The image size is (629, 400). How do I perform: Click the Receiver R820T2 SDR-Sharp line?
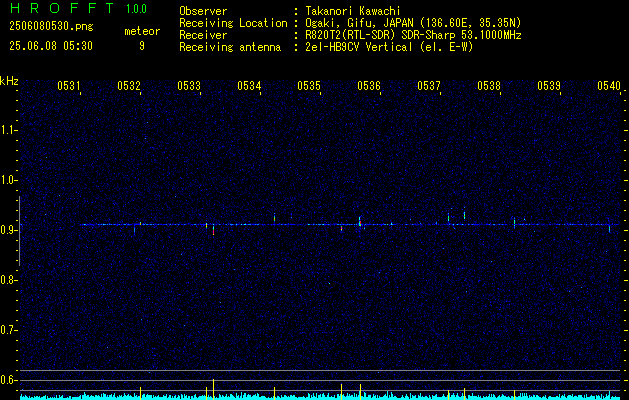413,35
